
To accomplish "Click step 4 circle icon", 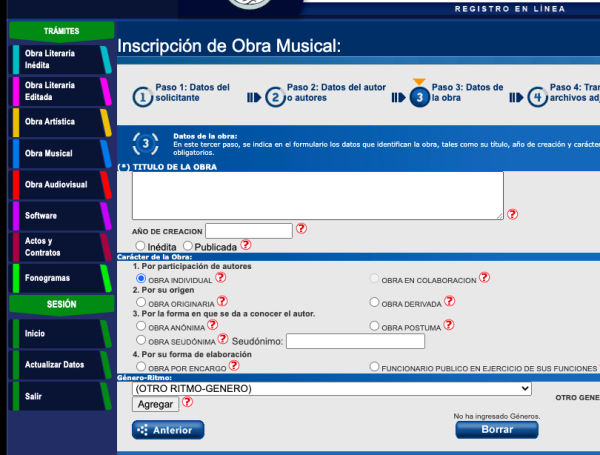I will [537, 97].
